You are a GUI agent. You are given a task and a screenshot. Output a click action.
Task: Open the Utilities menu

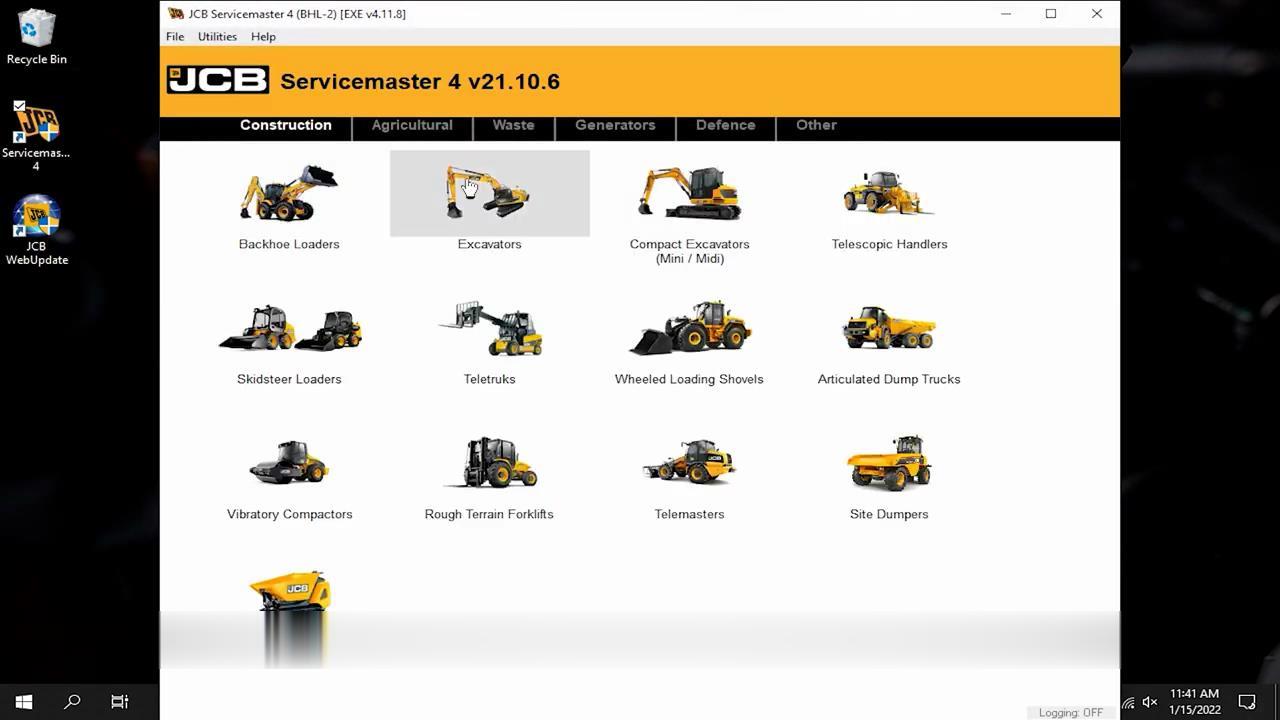pos(217,36)
